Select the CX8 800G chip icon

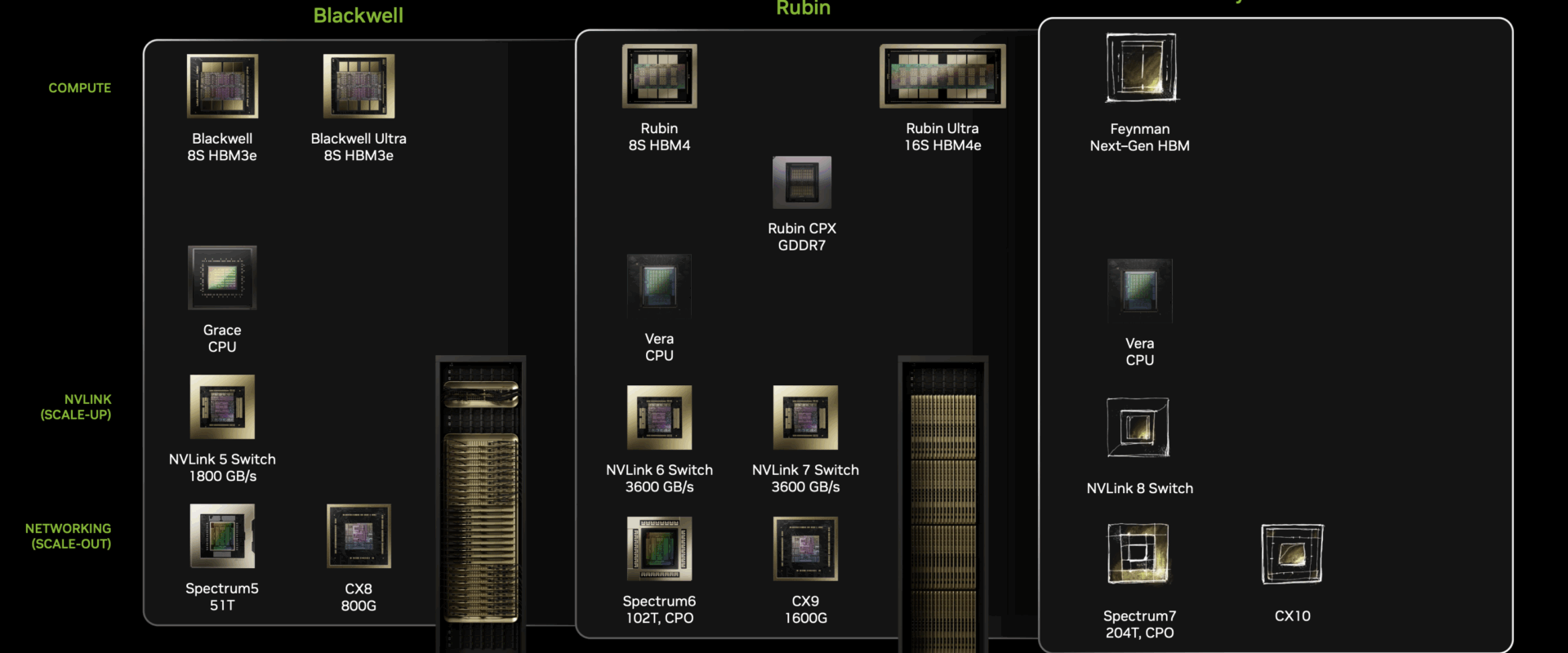click(x=359, y=535)
